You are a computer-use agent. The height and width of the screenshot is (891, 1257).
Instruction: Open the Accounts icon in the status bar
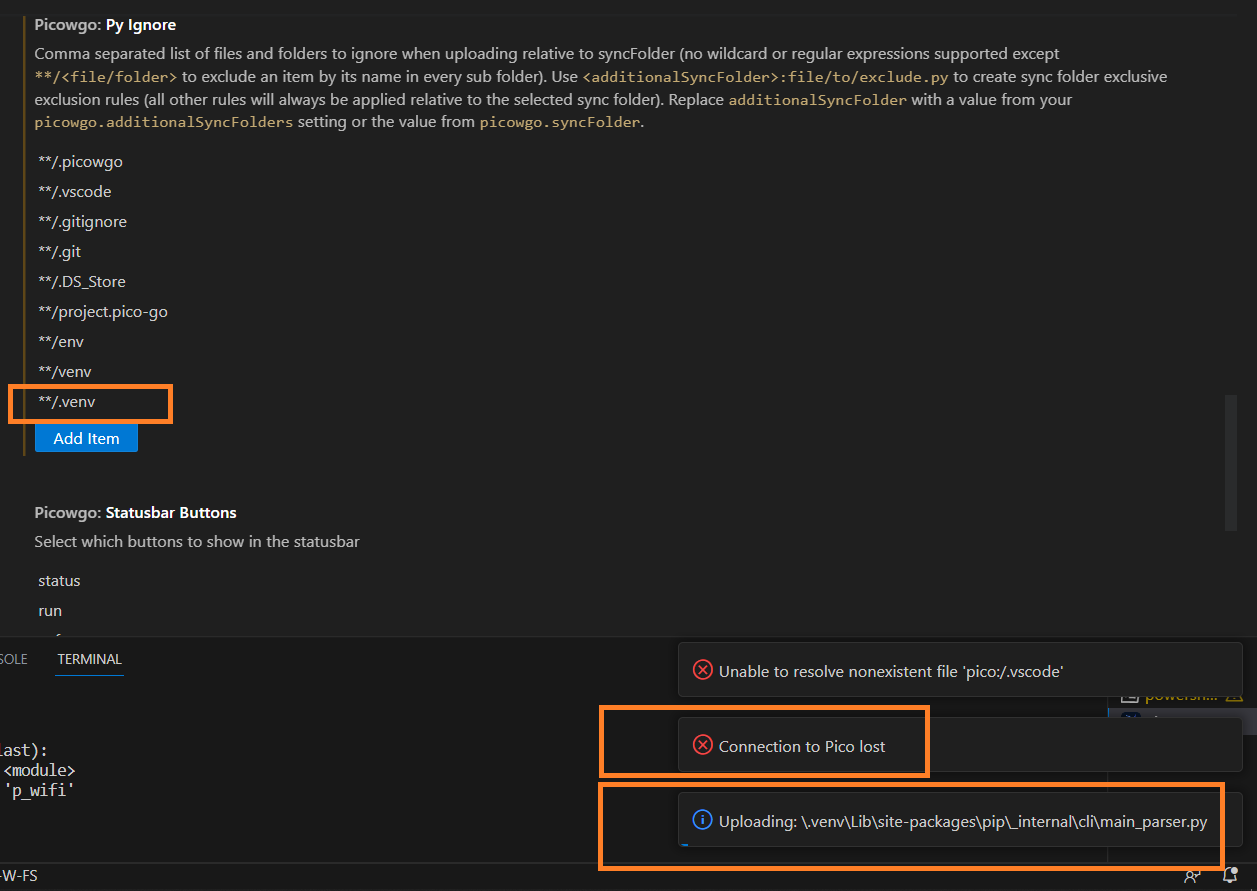(x=1191, y=877)
